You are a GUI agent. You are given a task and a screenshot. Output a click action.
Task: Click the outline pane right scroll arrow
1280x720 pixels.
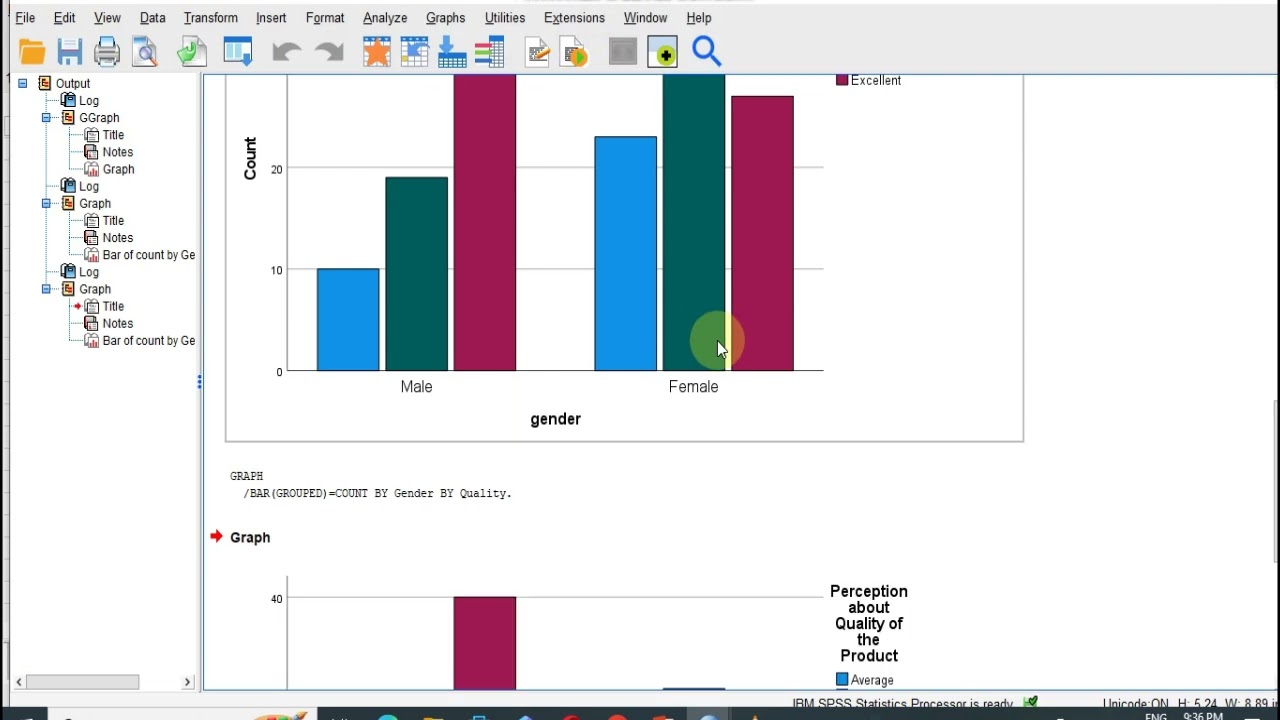click(x=187, y=682)
